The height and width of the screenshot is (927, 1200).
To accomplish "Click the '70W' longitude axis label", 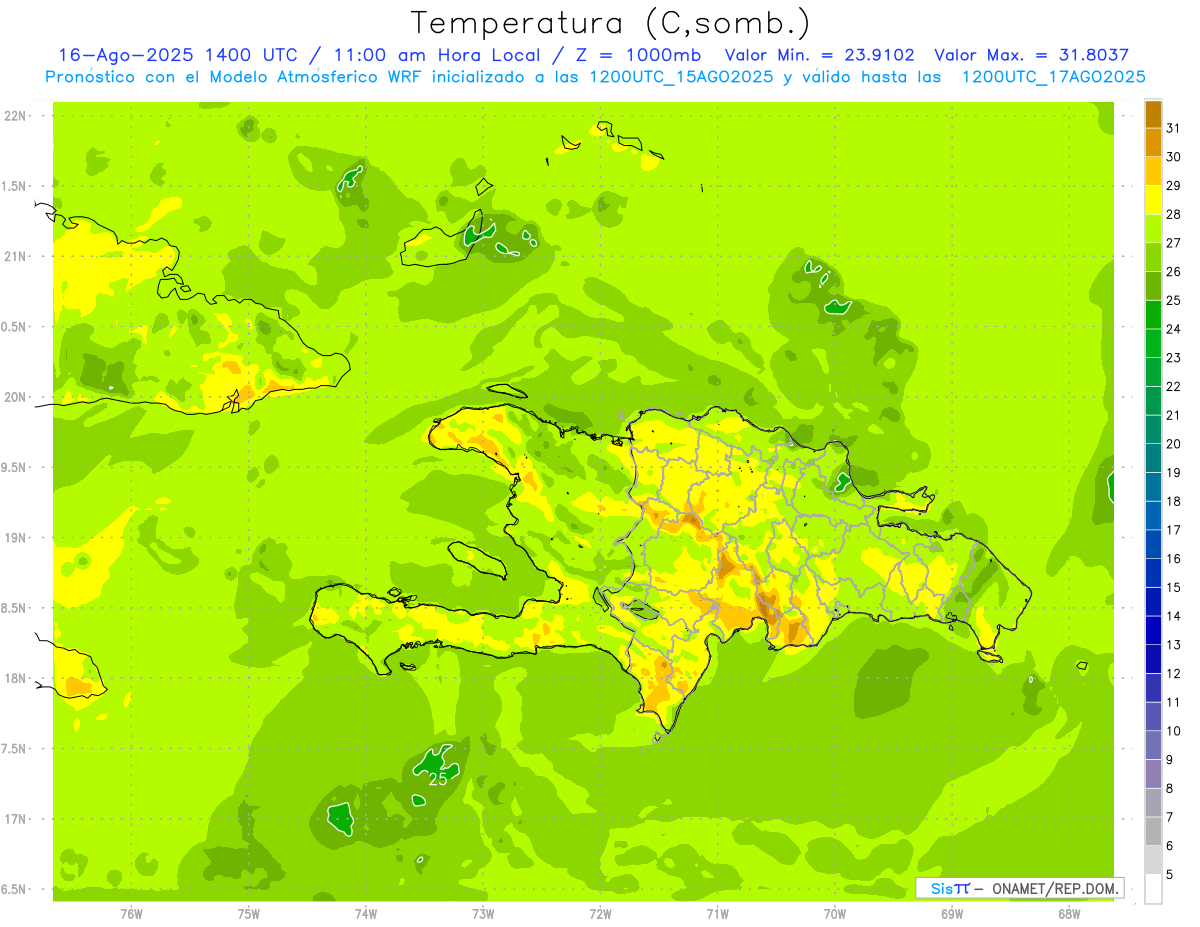I will [835, 913].
